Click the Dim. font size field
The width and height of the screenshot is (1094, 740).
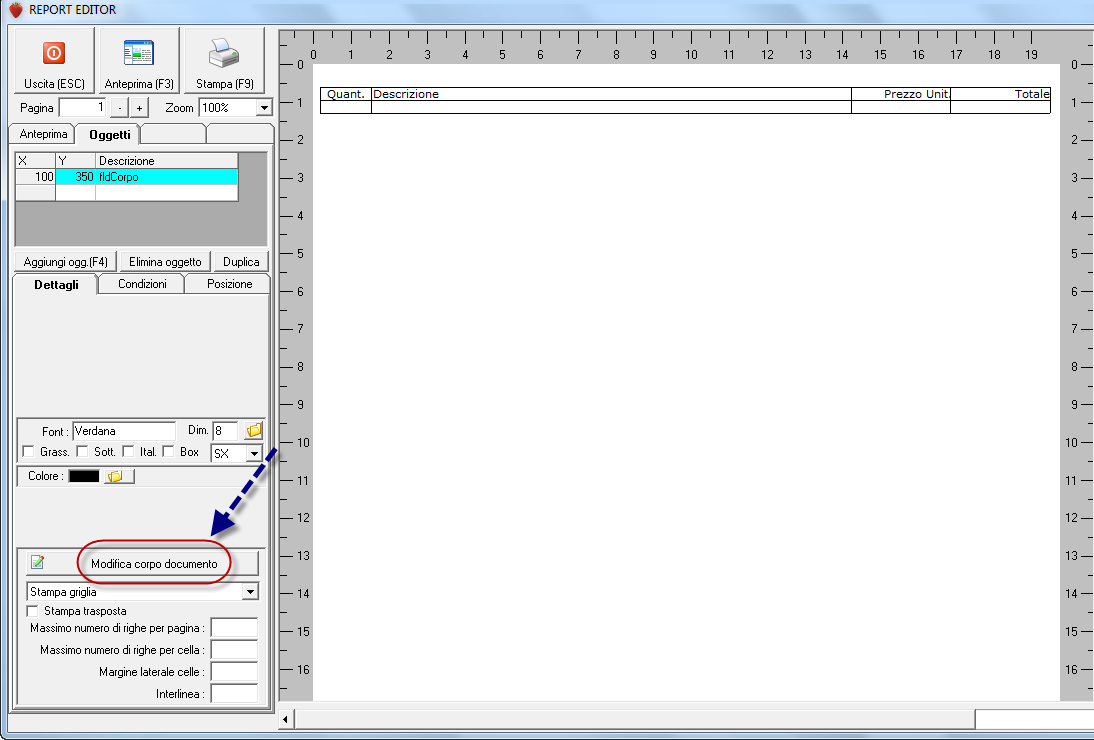(225, 431)
